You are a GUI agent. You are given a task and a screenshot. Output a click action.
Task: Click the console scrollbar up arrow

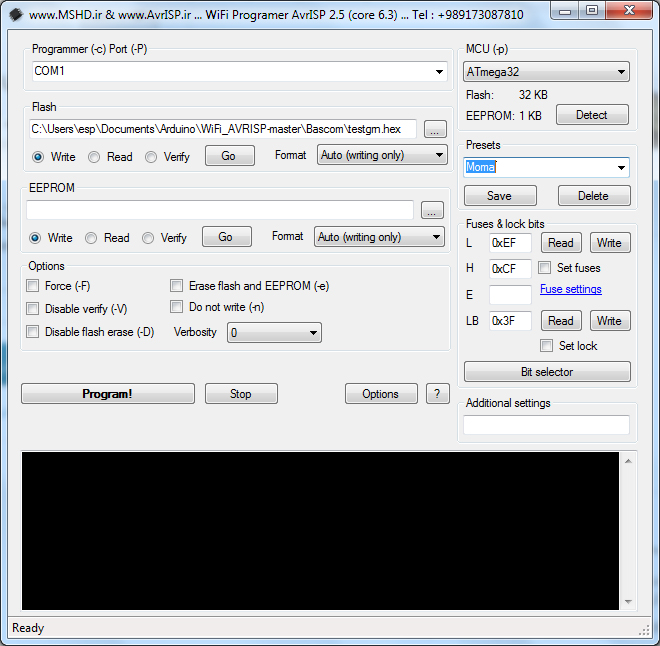pos(628,461)
